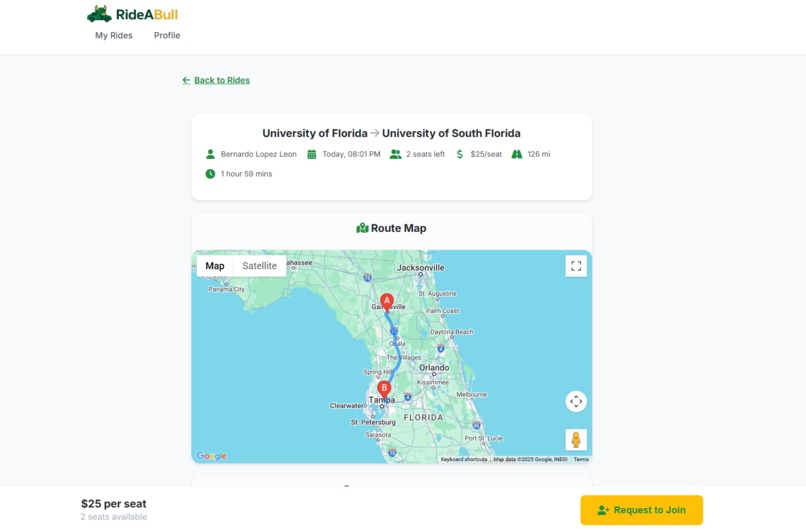Open map Keyboard shortcuts

click(x=464, y=460)
